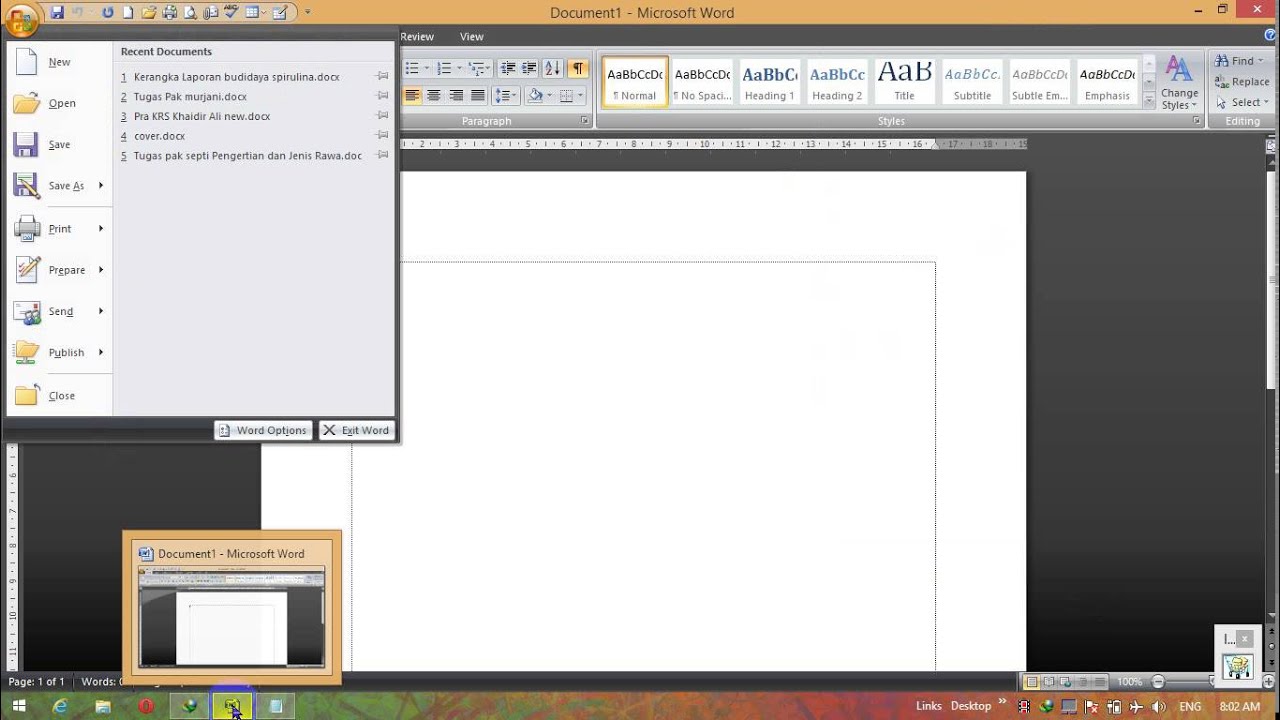This screenshot has width=1280, height=720.
Task: Open Select dropdown in Editing group
Action: (1240, 102)
